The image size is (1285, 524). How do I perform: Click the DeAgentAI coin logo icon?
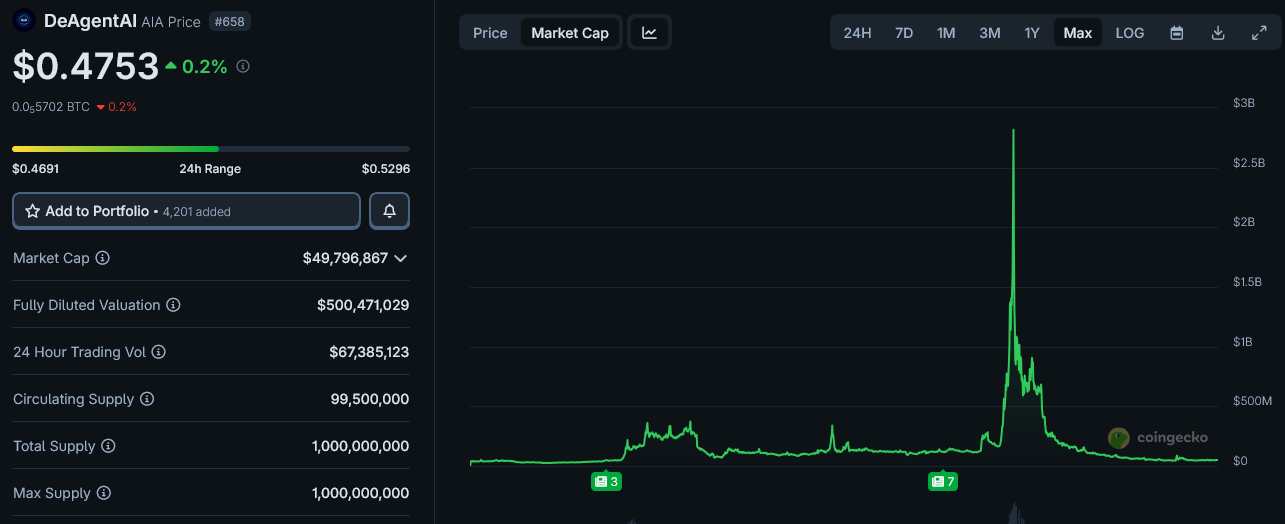point(24,20)
